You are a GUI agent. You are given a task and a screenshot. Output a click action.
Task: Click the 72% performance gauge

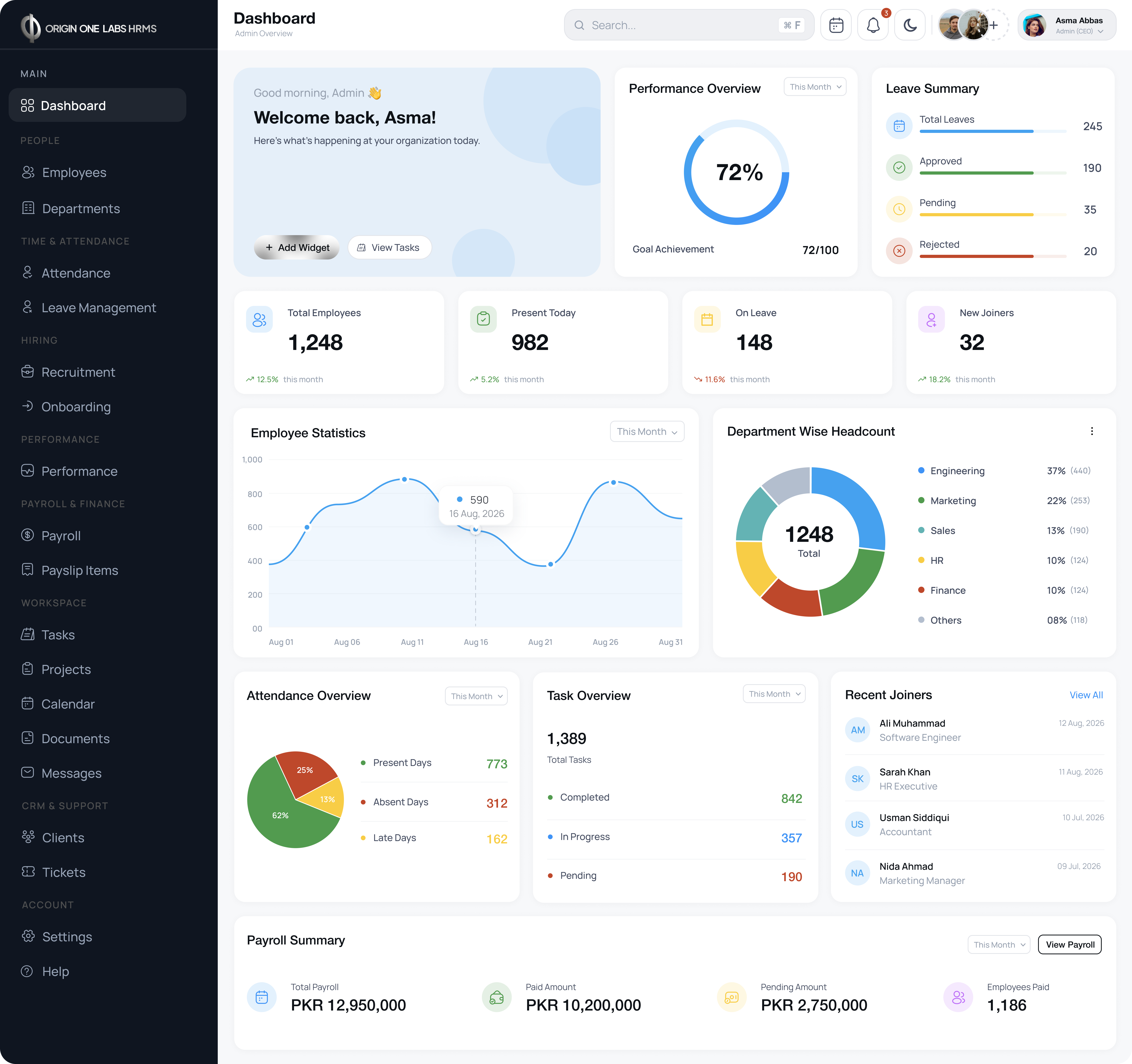(736, 172)
